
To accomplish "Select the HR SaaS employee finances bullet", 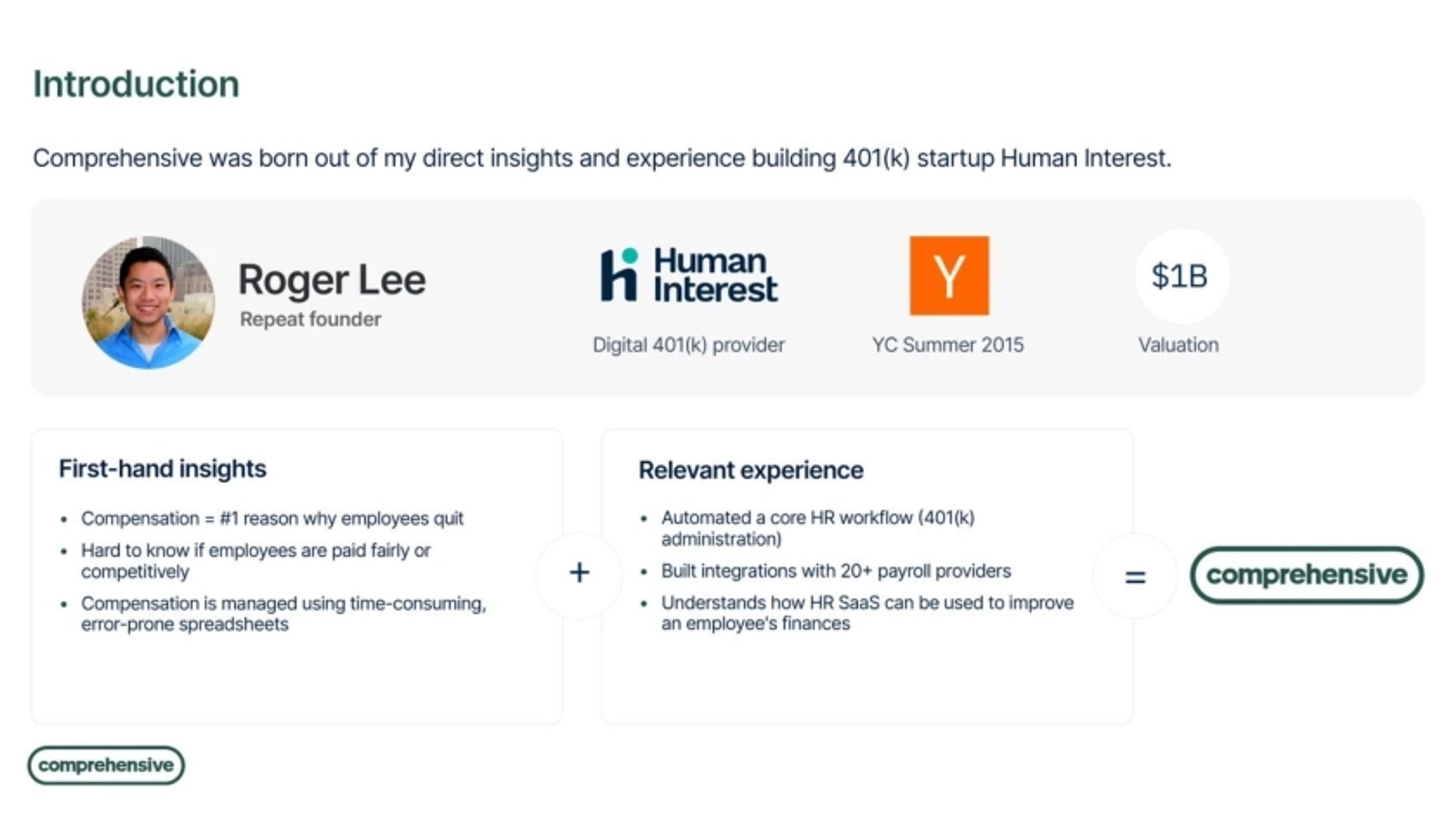I will tap(866, 613).
